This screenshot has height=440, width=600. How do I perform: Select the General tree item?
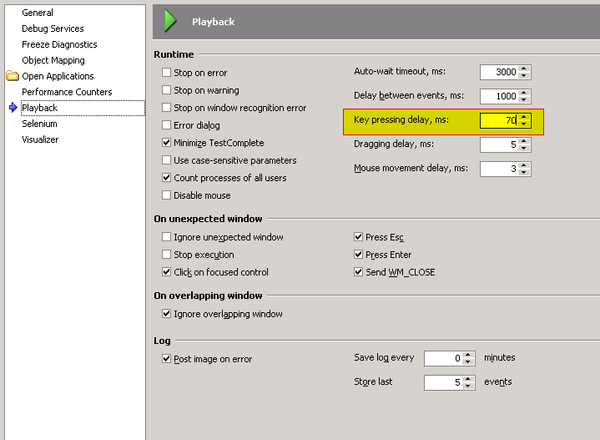pos(38,13)
